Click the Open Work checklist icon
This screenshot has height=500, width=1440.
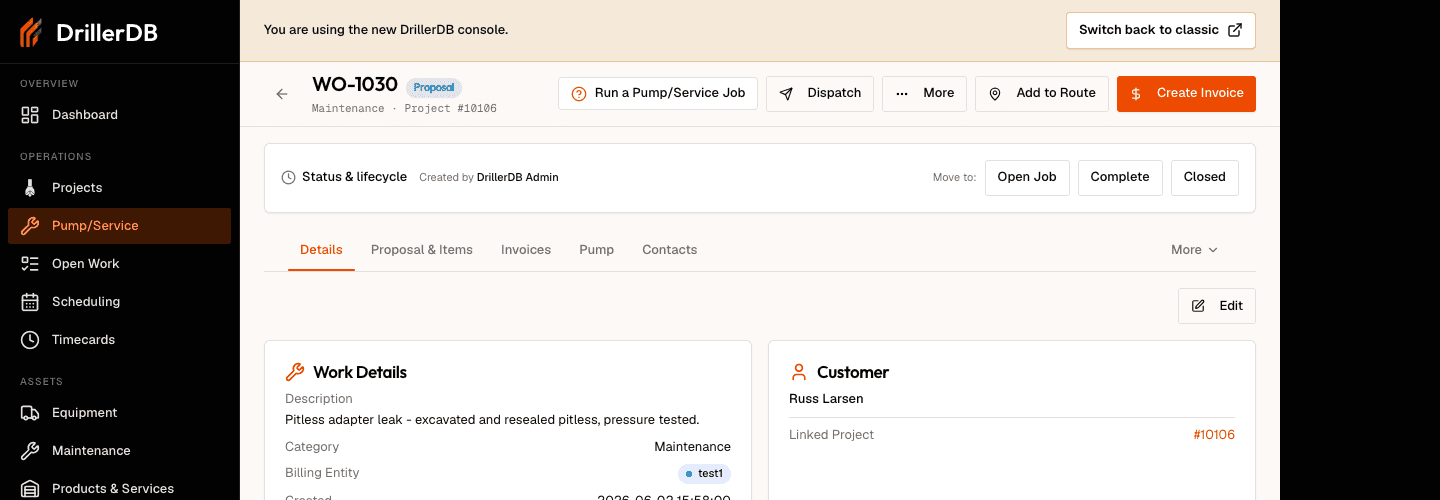tap(30, 264)
